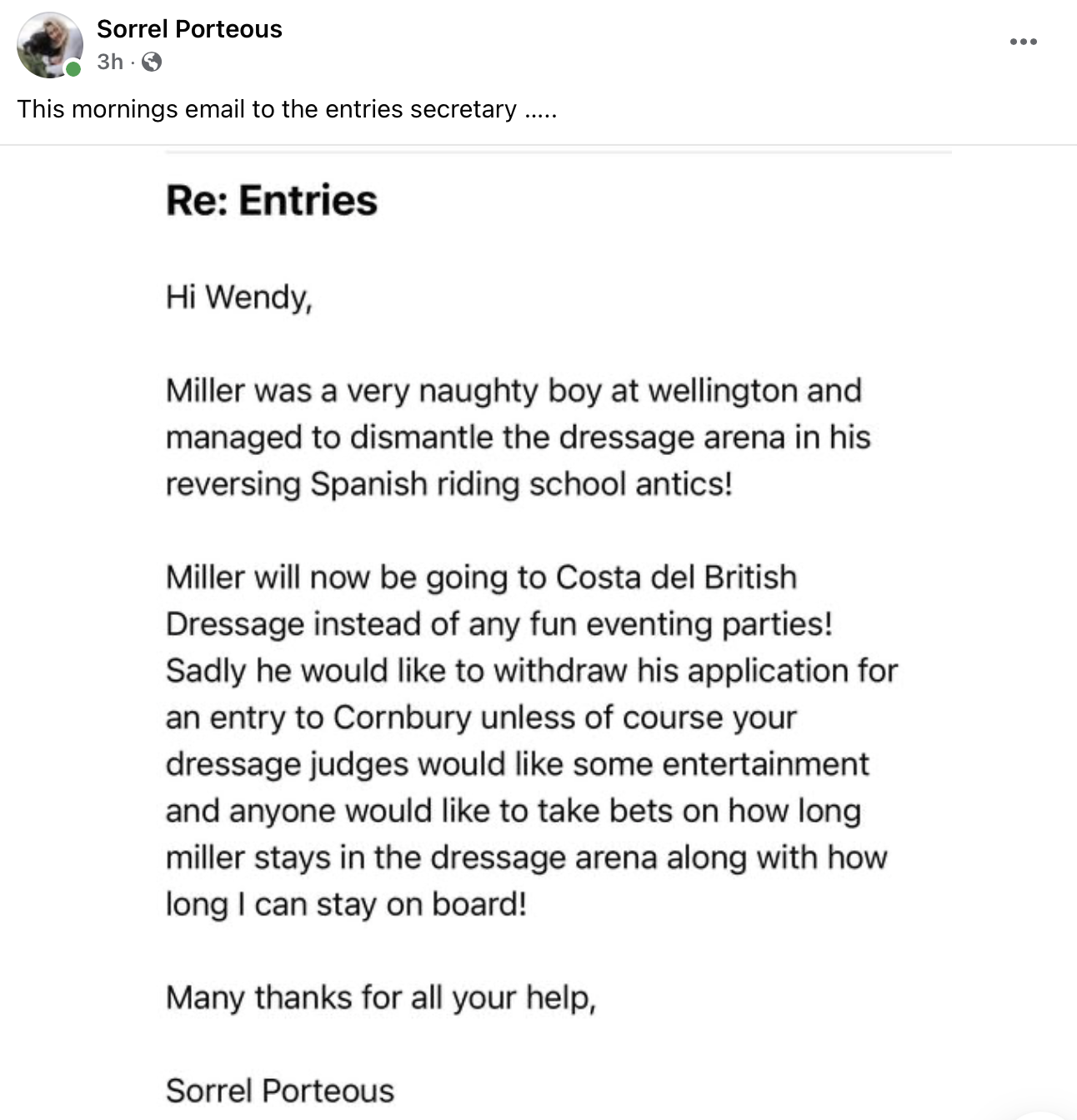Viewport: 1077px width, 1120px height.
Task: Click the Sorrel Porteous signature in the email
Action: pos(280,1090)
